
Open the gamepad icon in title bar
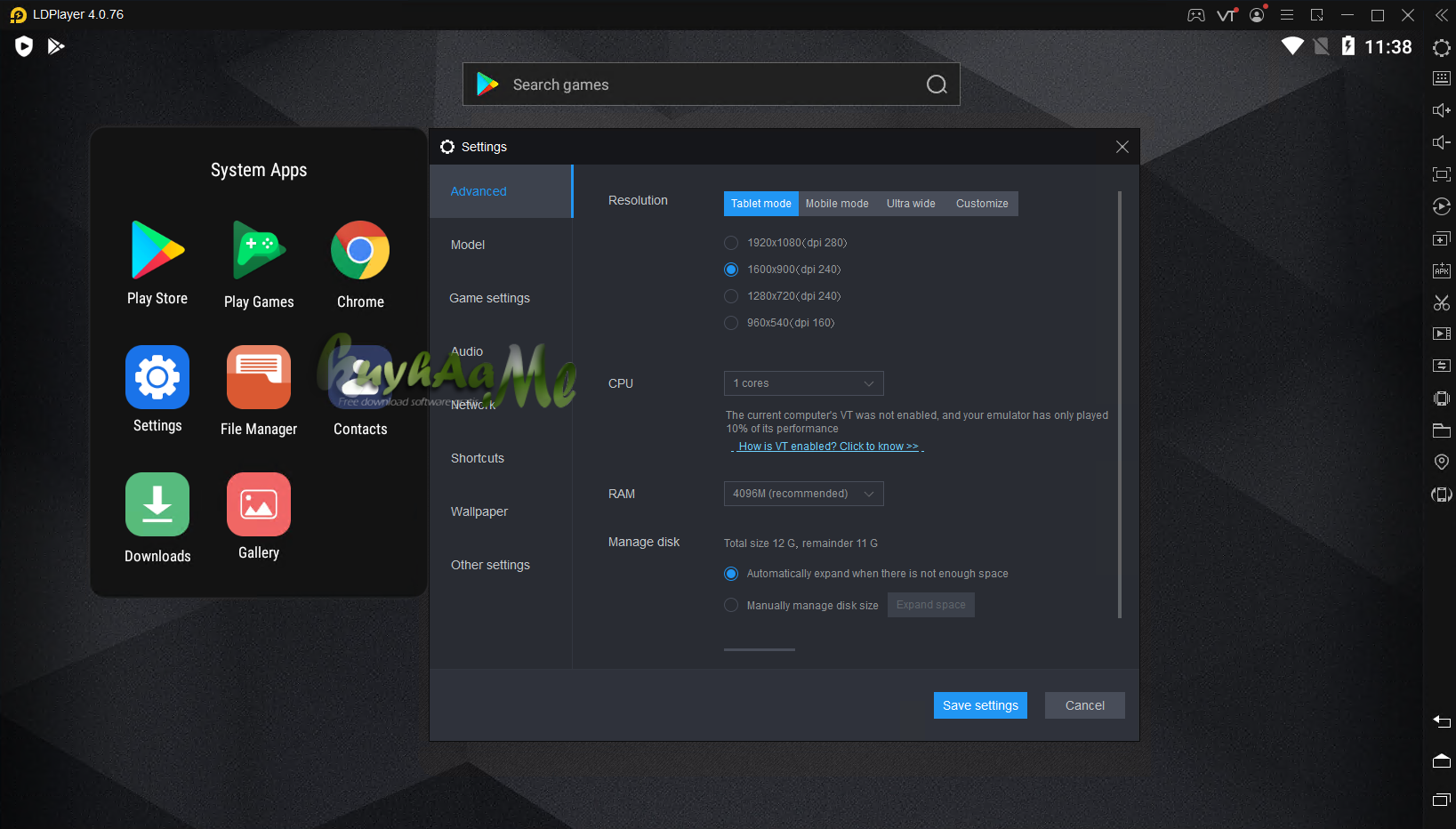click(1196, 15)
